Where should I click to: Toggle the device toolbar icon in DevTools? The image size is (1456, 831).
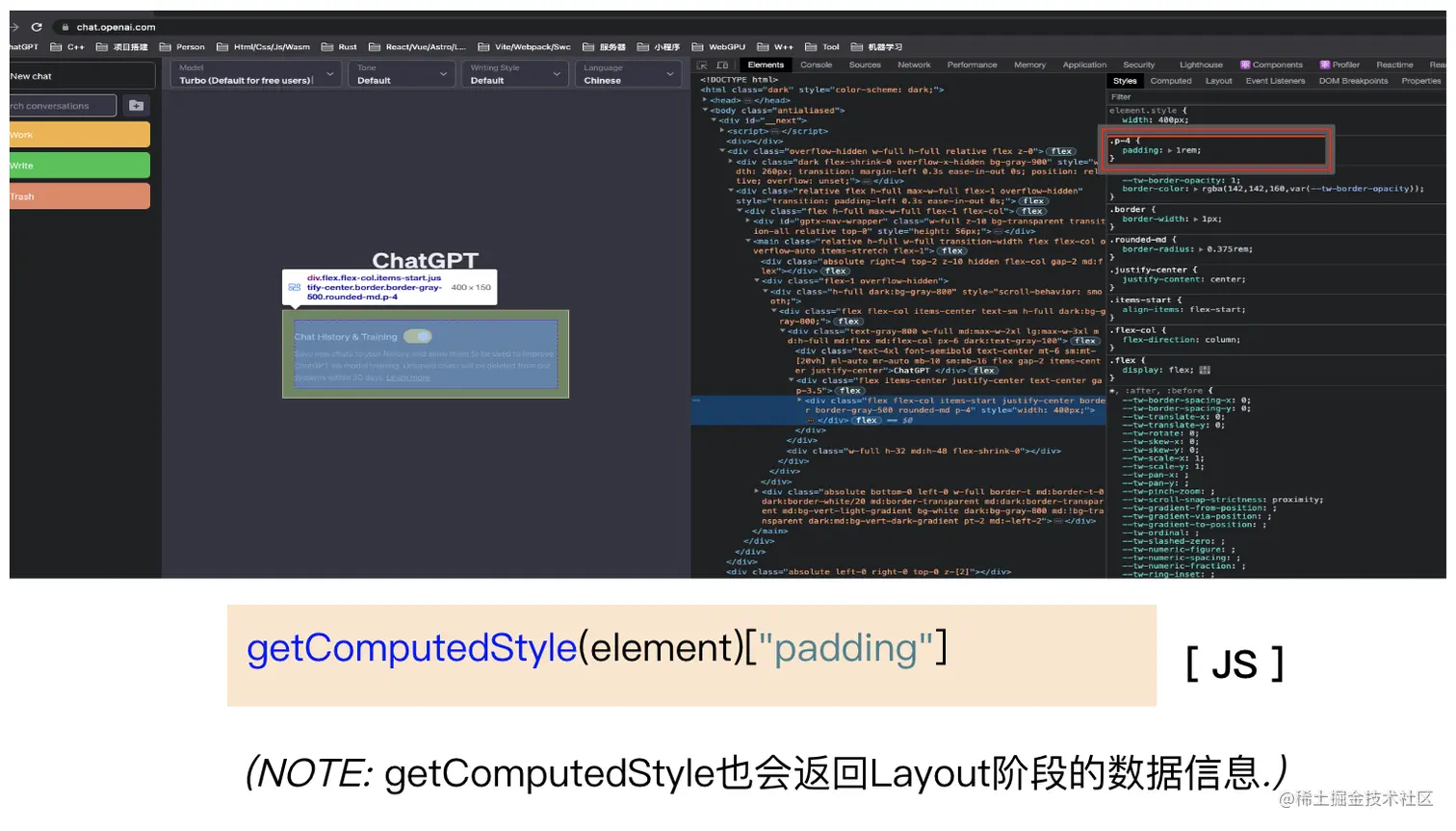pyautogui.click(x=722, y=65)
